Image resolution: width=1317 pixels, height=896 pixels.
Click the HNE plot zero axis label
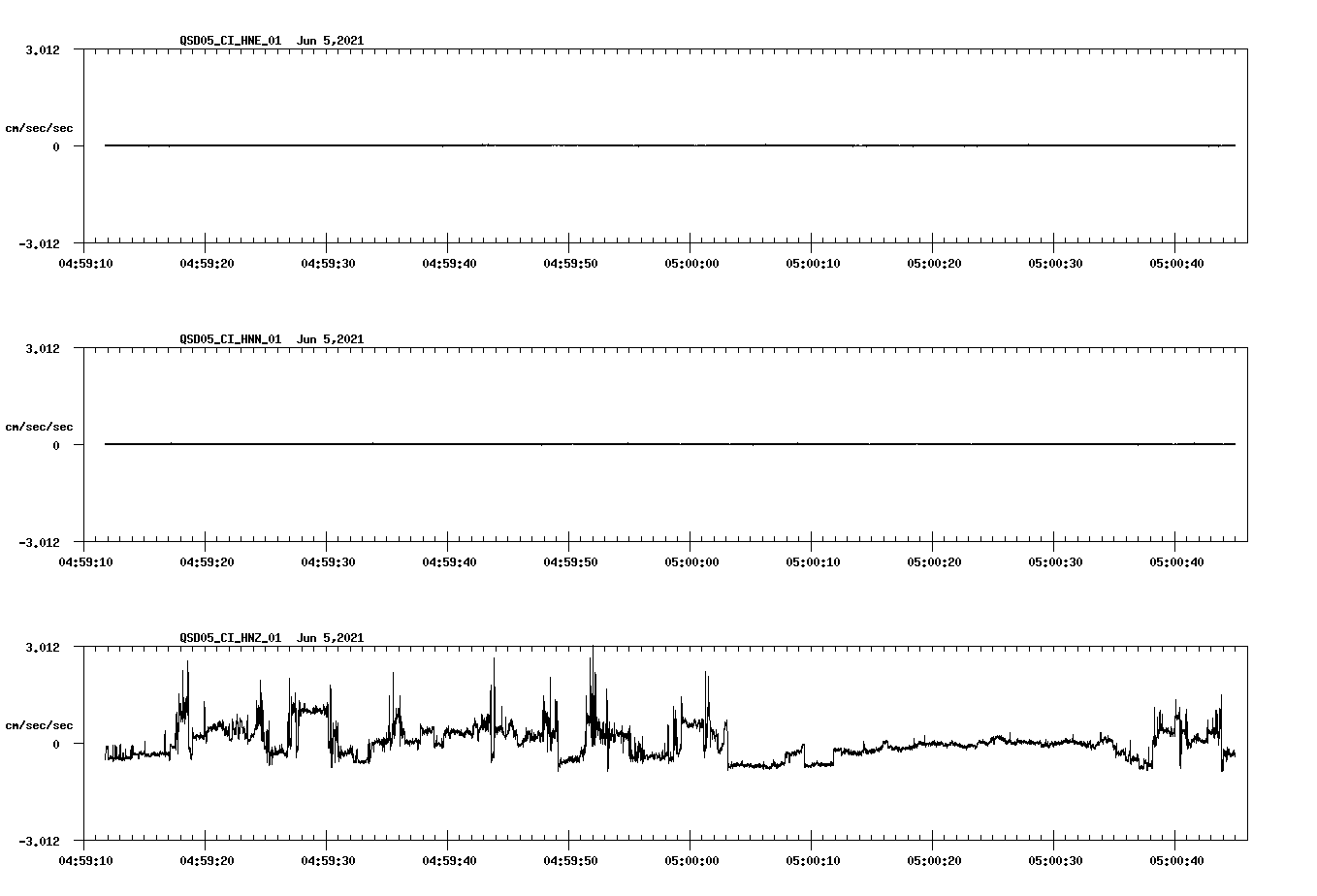pos(56,146)
